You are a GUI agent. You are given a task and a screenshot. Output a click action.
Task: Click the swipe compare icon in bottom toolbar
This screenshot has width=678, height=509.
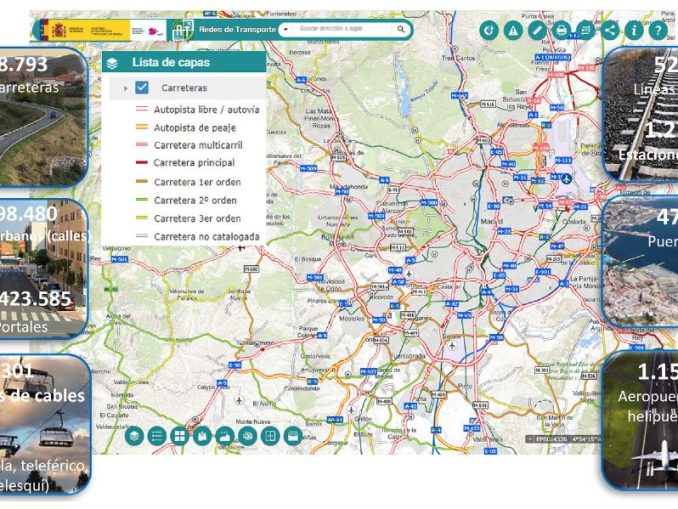click(269, 436)
